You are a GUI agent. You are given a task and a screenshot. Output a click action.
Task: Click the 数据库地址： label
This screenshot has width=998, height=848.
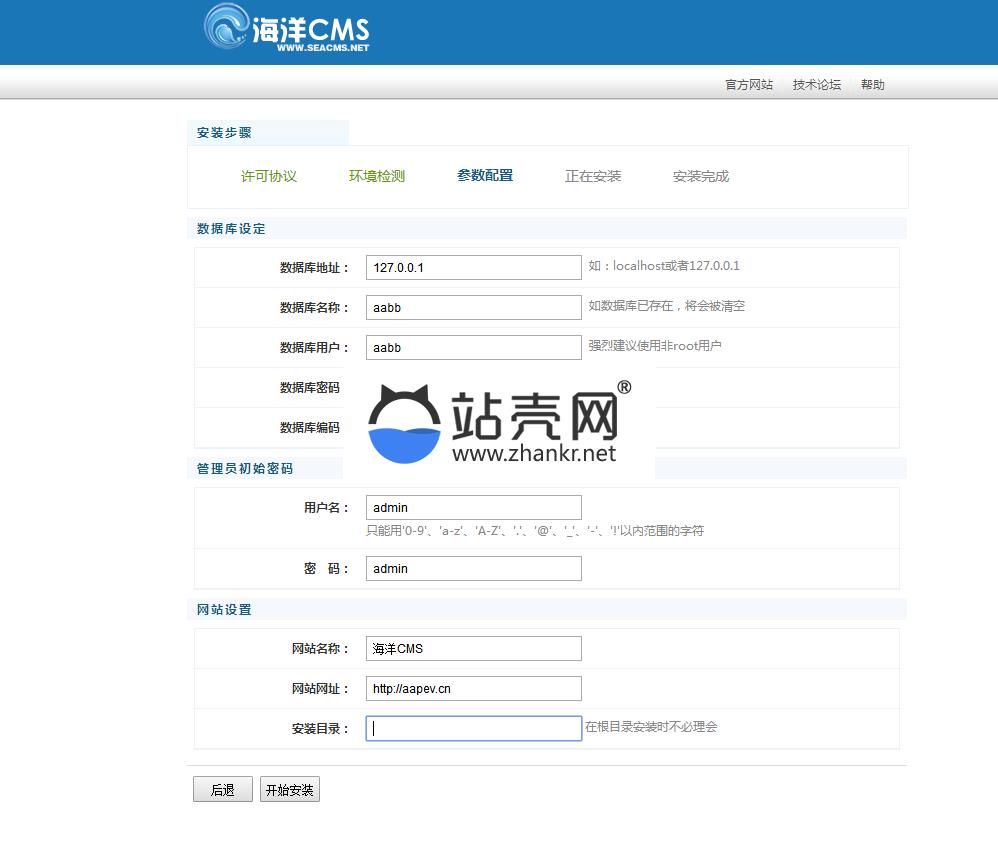point(314,268)
